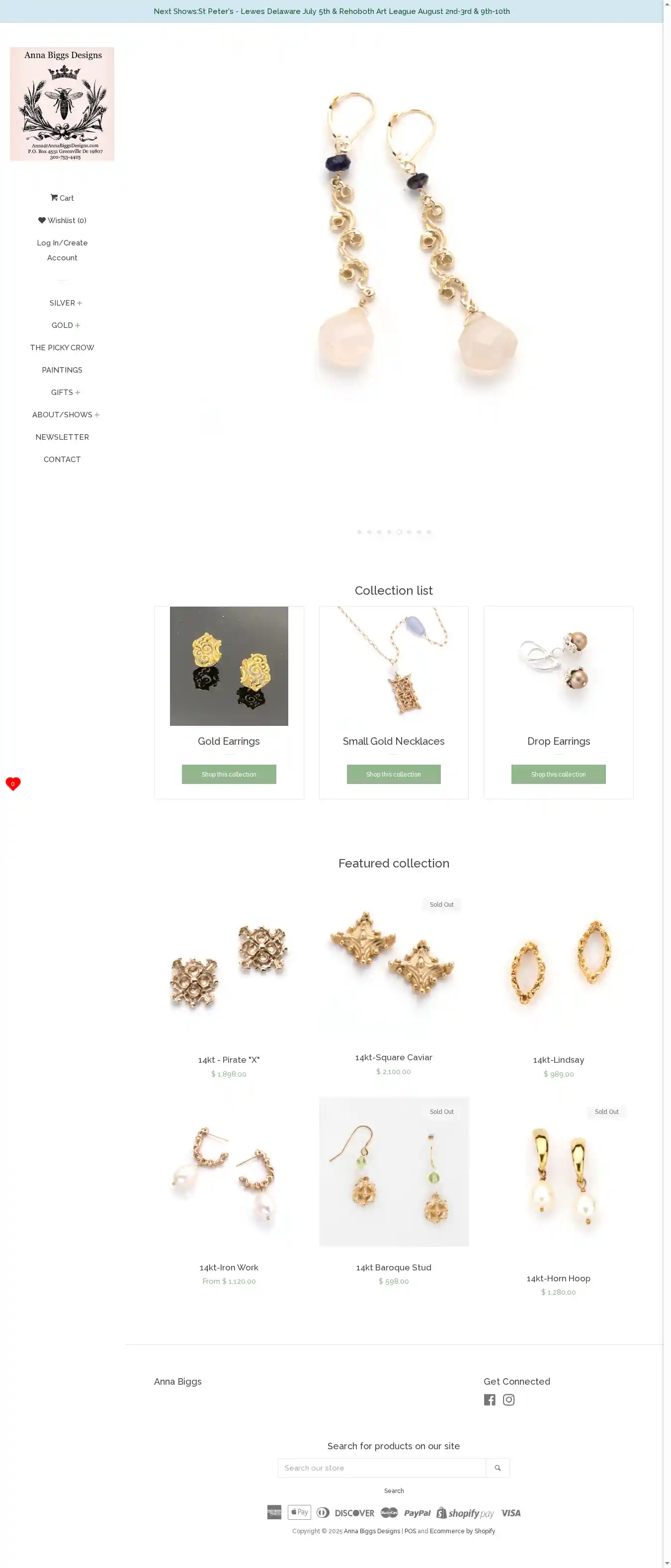Click the PayPal payment icon
671x1568 pixels.
pos(417,1513)
